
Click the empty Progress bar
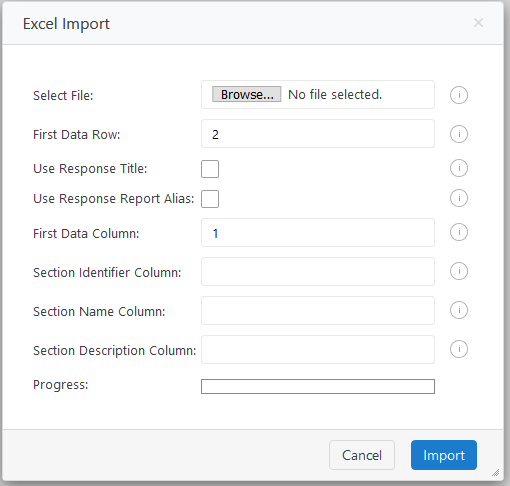click(x=318, y=386)
